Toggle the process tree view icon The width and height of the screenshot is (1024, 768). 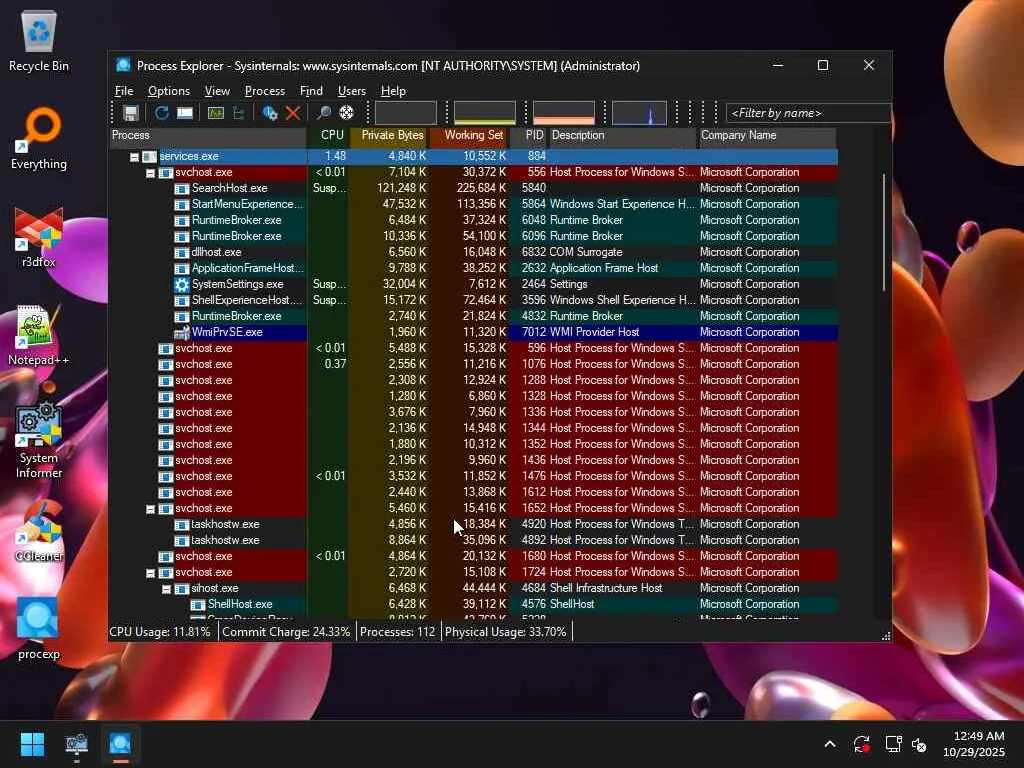[x=239, y=113]
